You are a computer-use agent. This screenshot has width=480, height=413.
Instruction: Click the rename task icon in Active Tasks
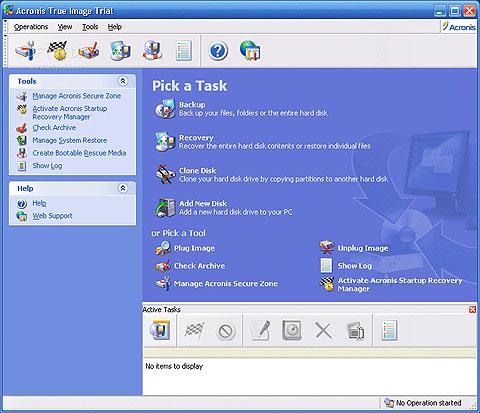(x=355, y=331)
